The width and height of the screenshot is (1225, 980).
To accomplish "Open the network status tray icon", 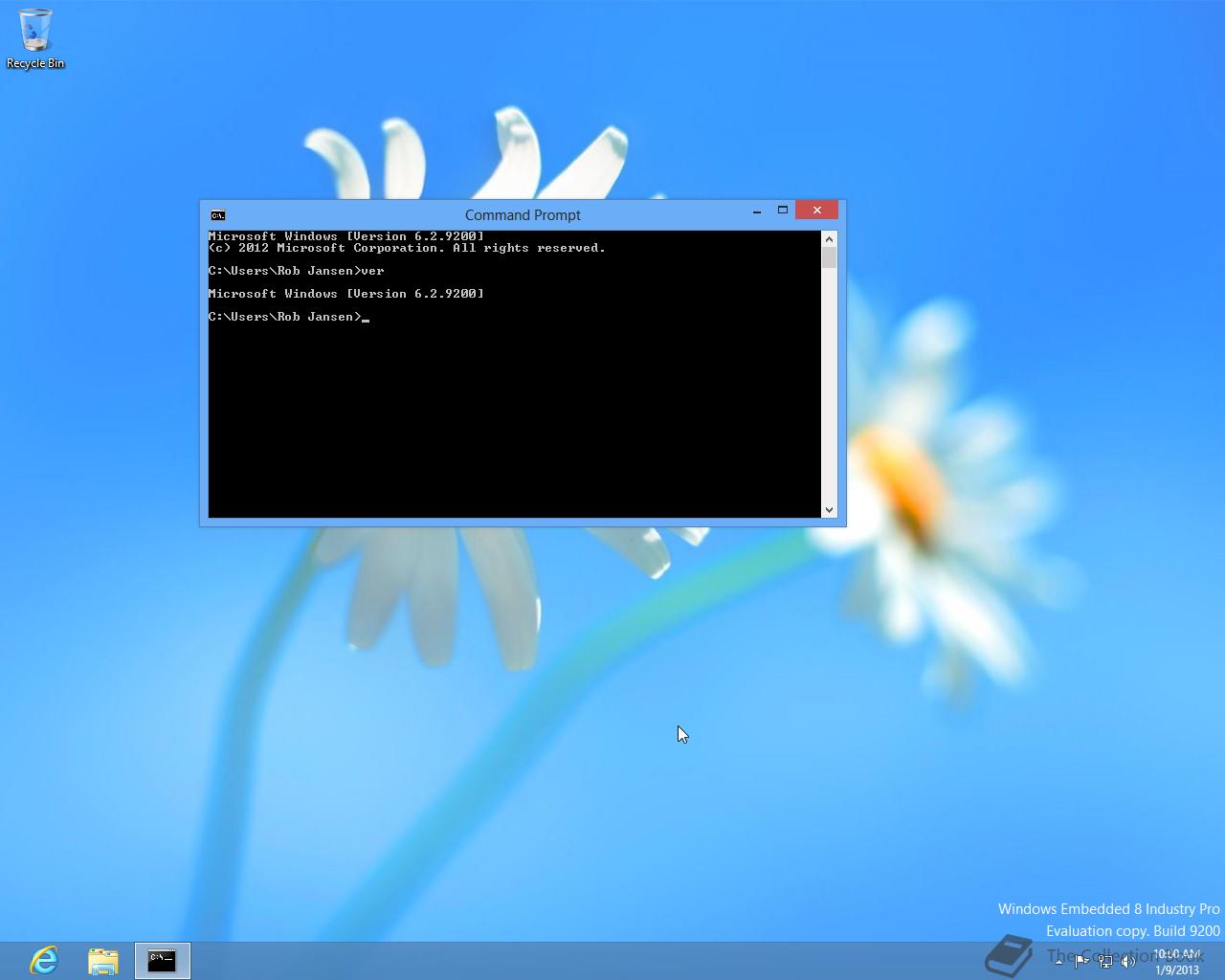I will [1105, 961].
